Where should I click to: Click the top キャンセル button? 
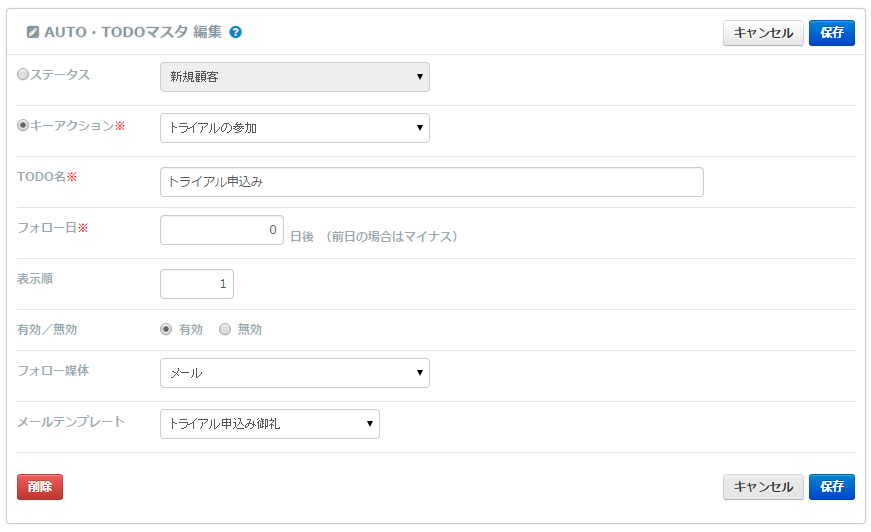[763, 33]
